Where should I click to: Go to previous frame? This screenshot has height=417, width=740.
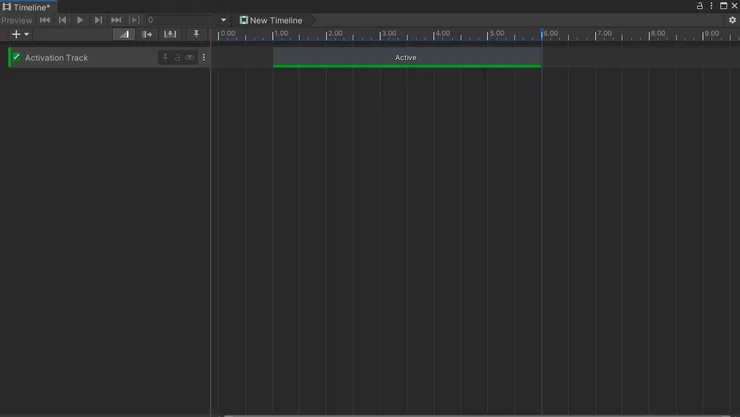point(62,20)
